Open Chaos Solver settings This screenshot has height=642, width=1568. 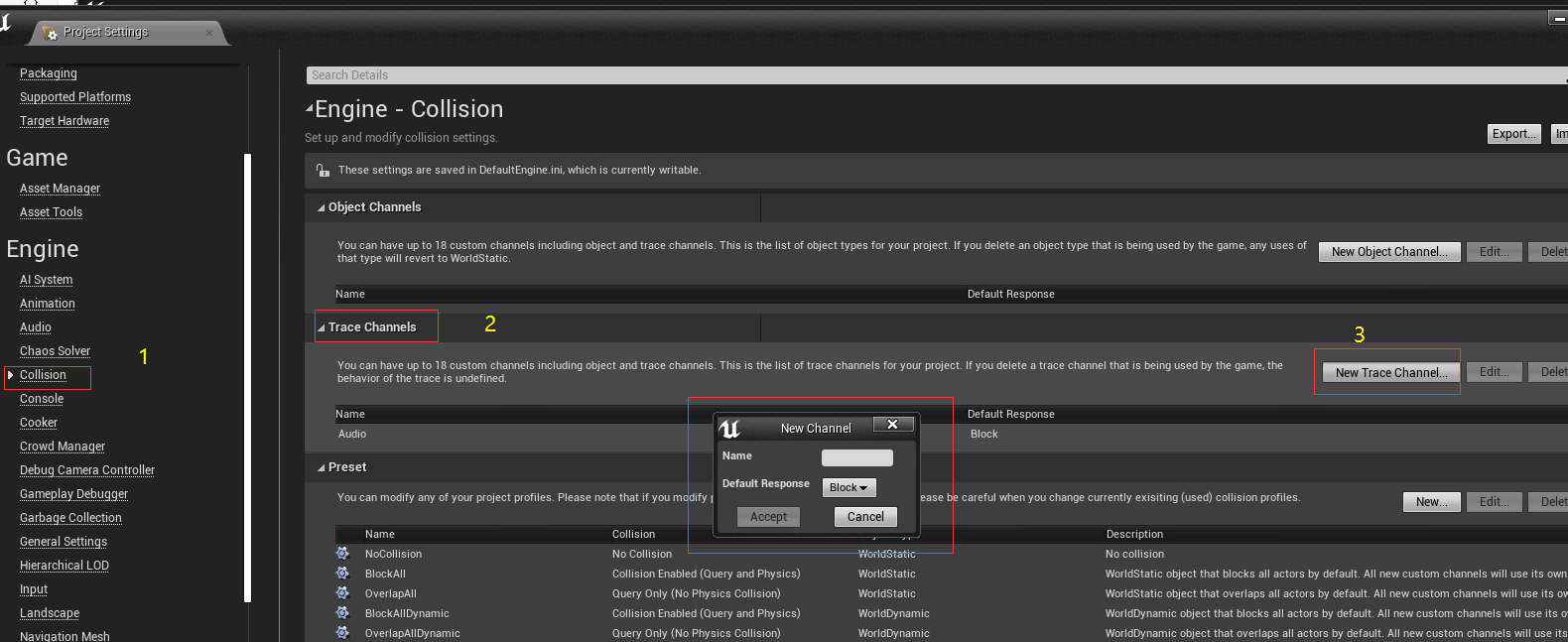point(55,351)
